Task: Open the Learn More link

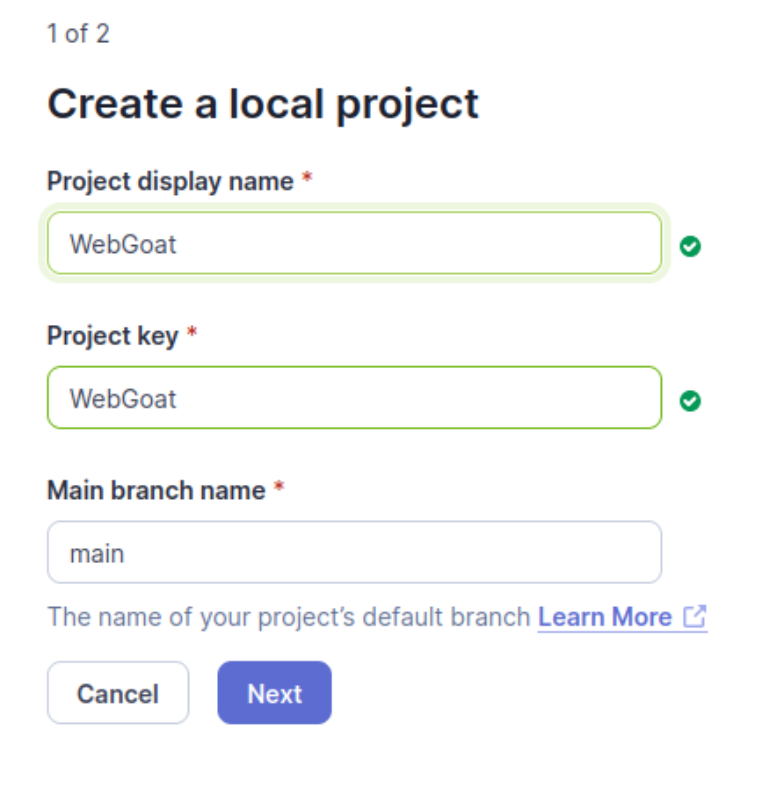Action: click(605, 617)
